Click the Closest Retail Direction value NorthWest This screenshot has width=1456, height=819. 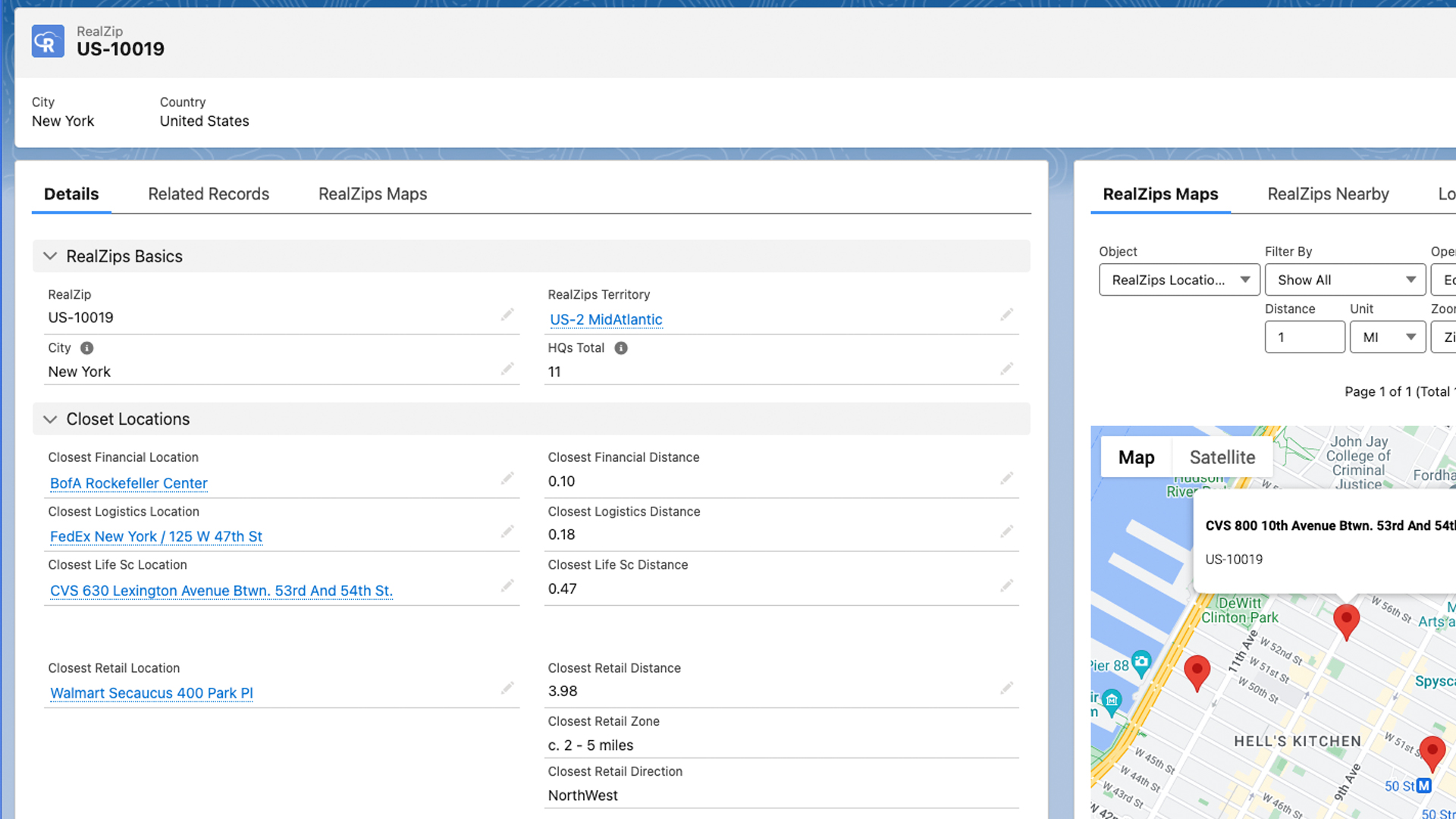tap(582, 795)
